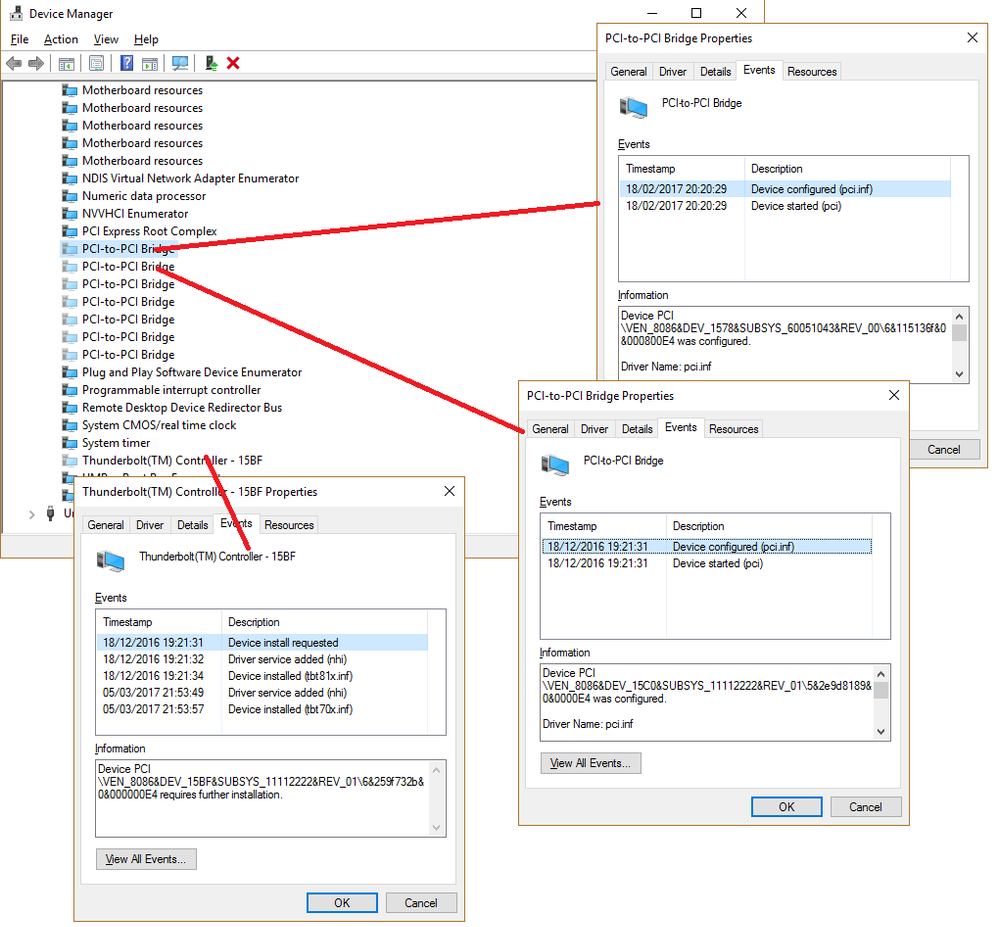Click the toolbar Forward arrow
Viewport: 999px width, 927px height.
[x=36, y=63]
